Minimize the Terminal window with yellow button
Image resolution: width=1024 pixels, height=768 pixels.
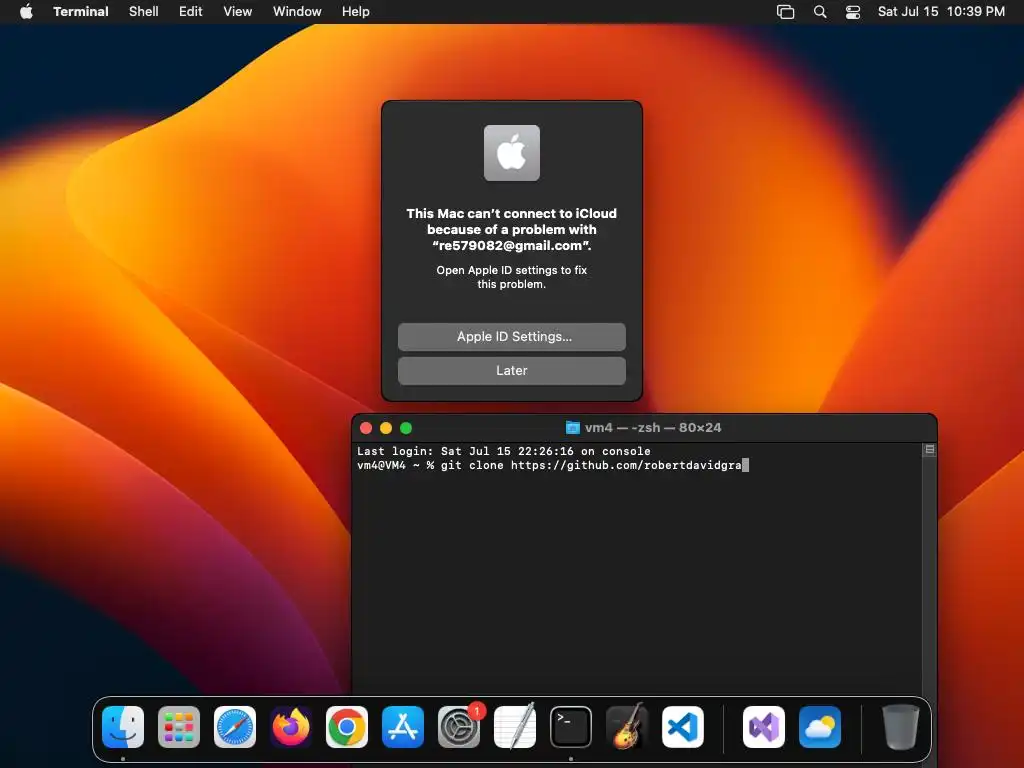coord(386,428)
